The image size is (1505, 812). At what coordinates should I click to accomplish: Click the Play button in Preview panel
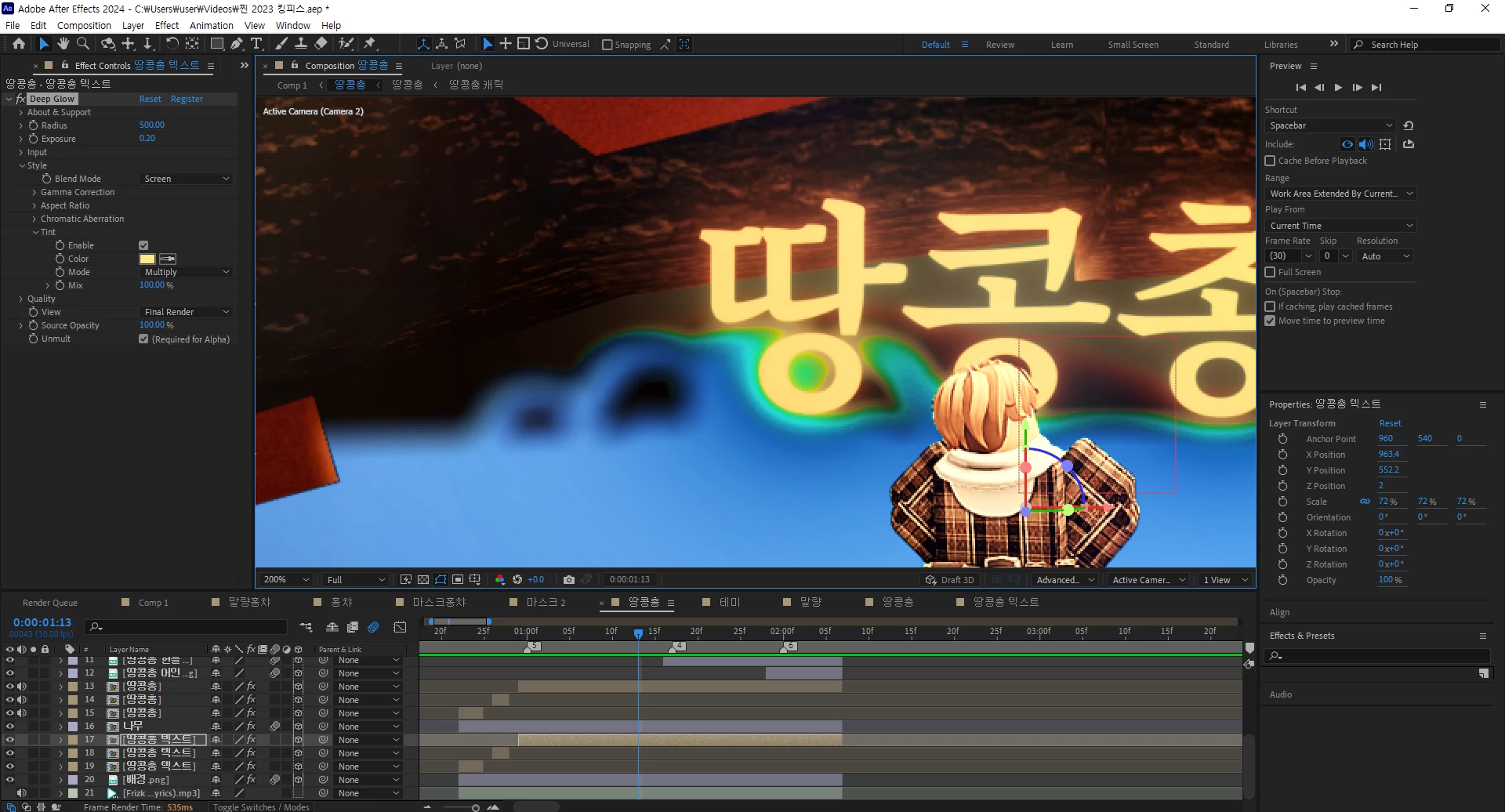1338,88
